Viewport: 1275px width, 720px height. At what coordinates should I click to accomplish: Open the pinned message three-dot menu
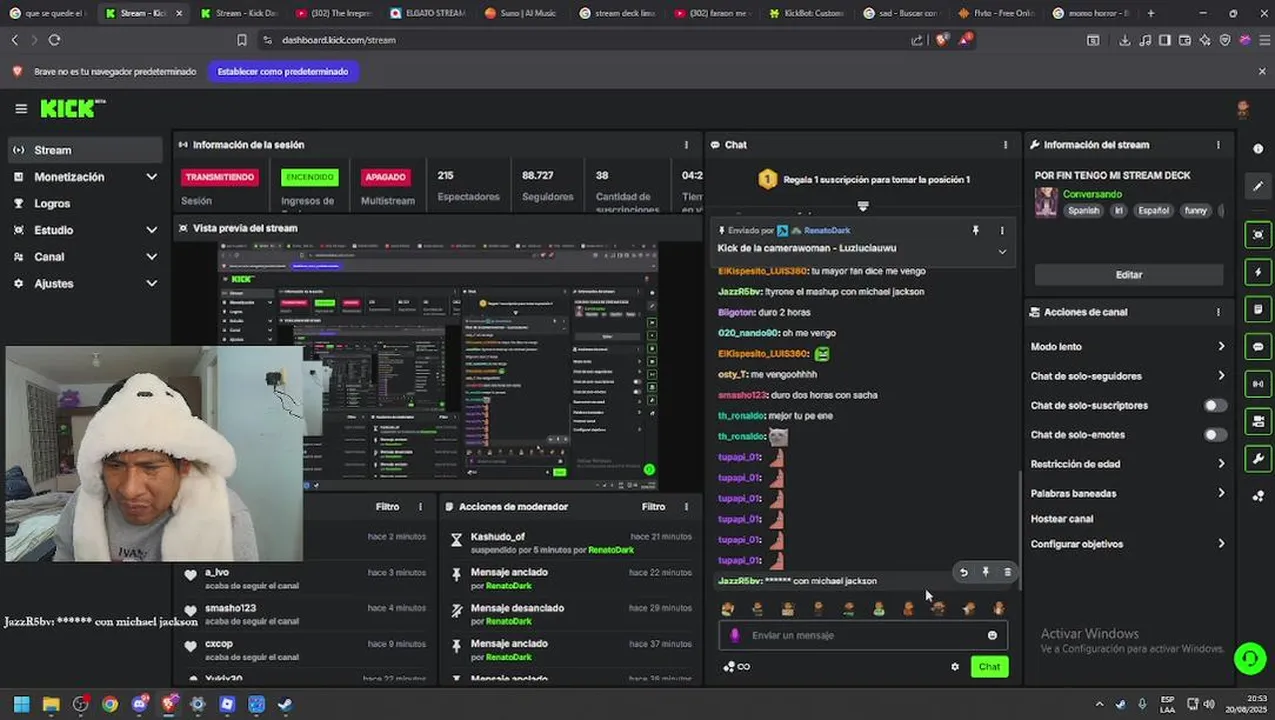pos(1002,231)
